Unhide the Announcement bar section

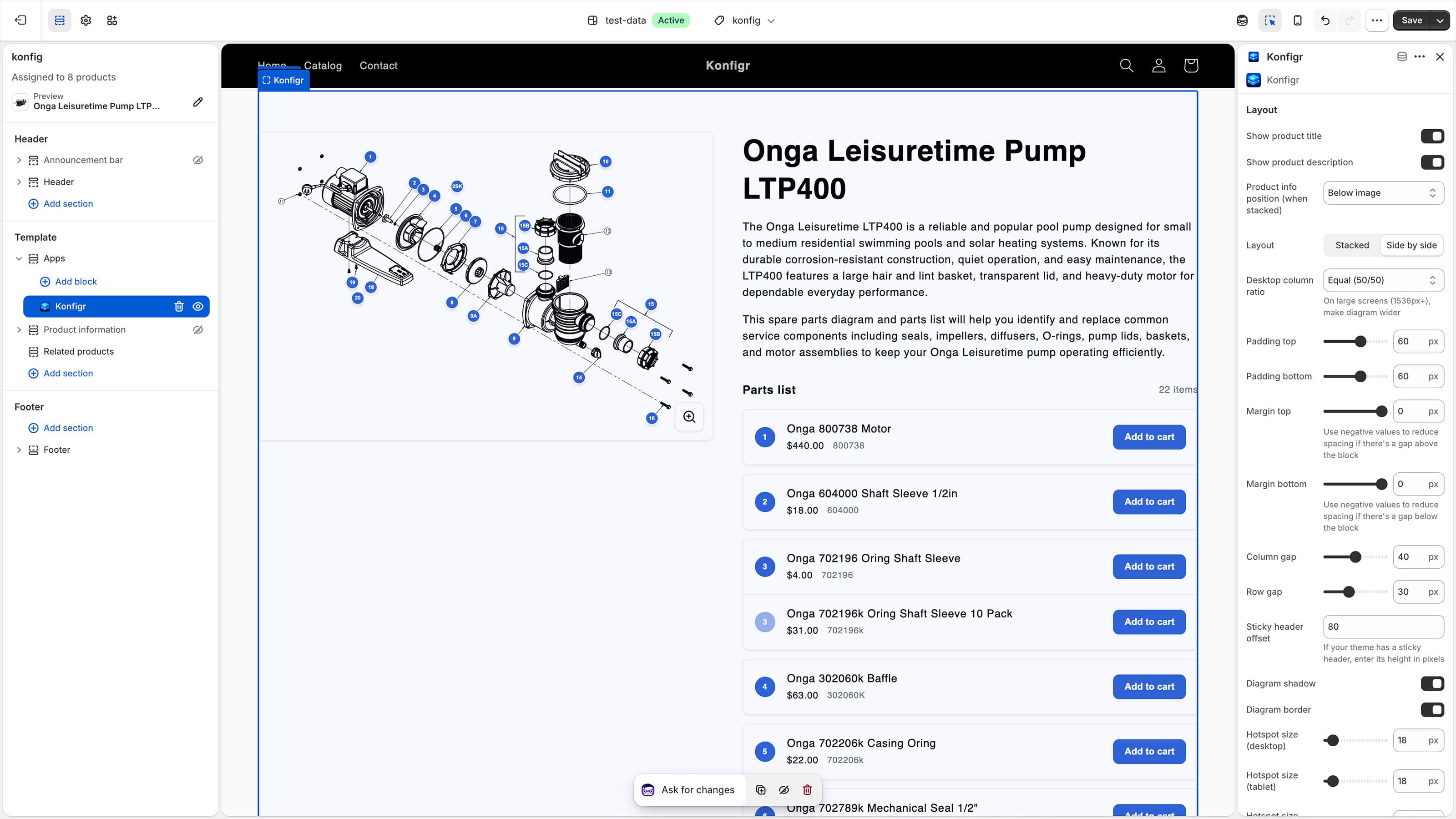[x=198, y=160]
